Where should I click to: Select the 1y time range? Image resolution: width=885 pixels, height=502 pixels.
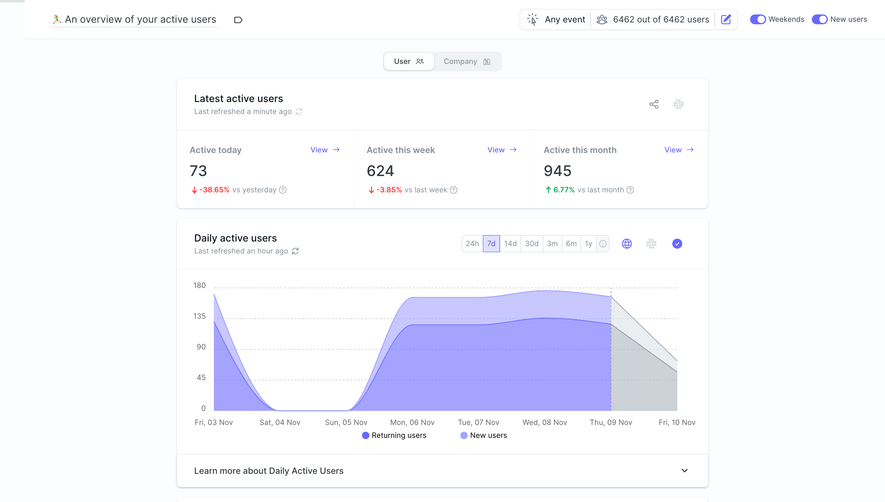589,244
